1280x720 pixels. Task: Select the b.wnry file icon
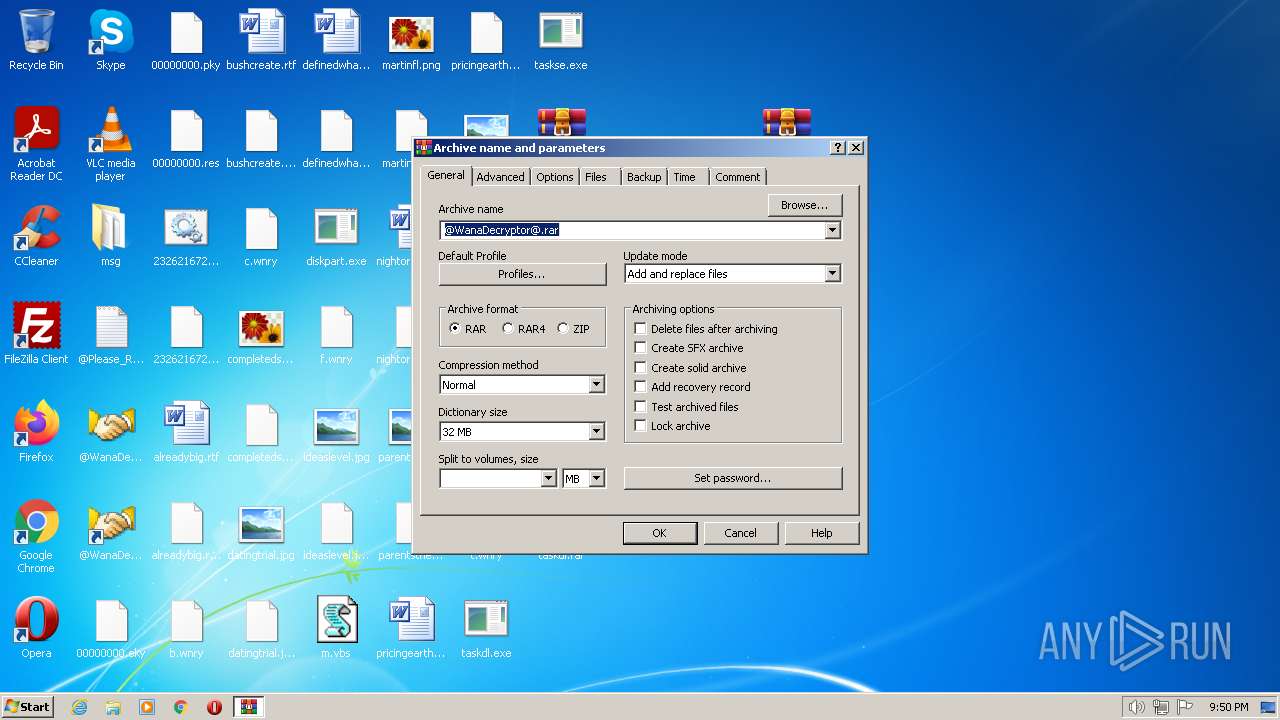186,629
